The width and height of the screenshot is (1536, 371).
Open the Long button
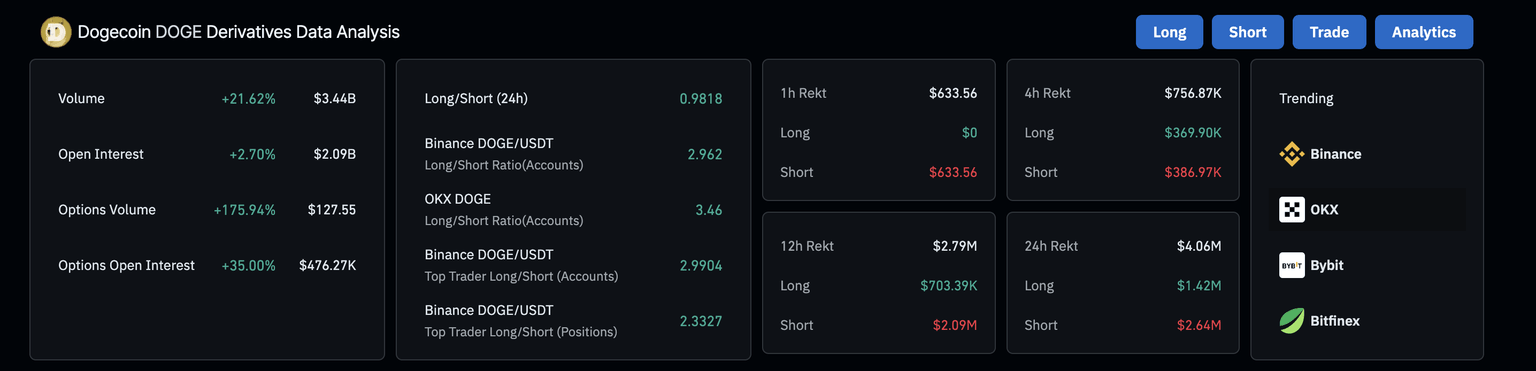coord(1170,32)
